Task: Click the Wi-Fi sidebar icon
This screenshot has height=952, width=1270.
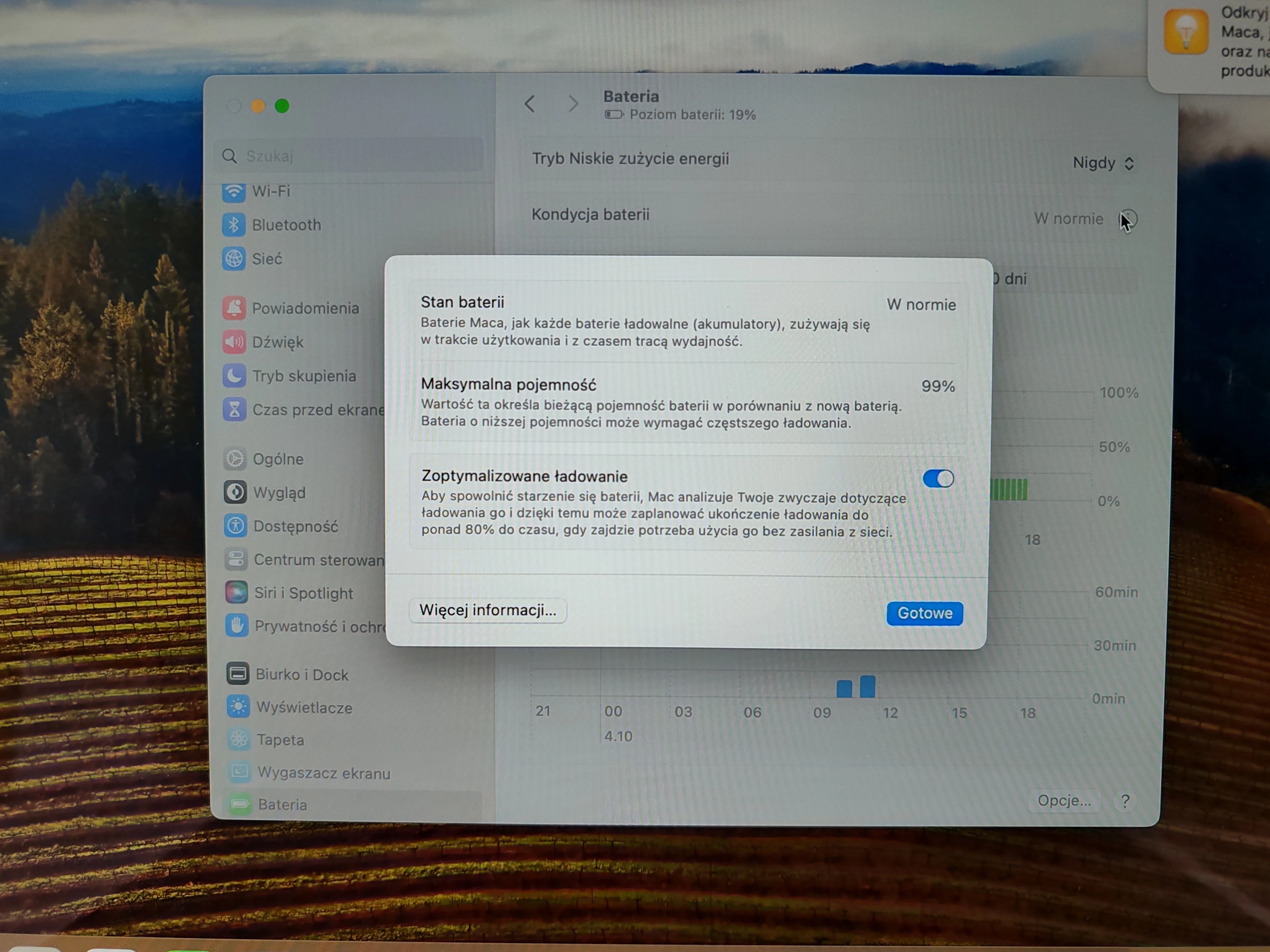Action: click(x=234, y=192)
